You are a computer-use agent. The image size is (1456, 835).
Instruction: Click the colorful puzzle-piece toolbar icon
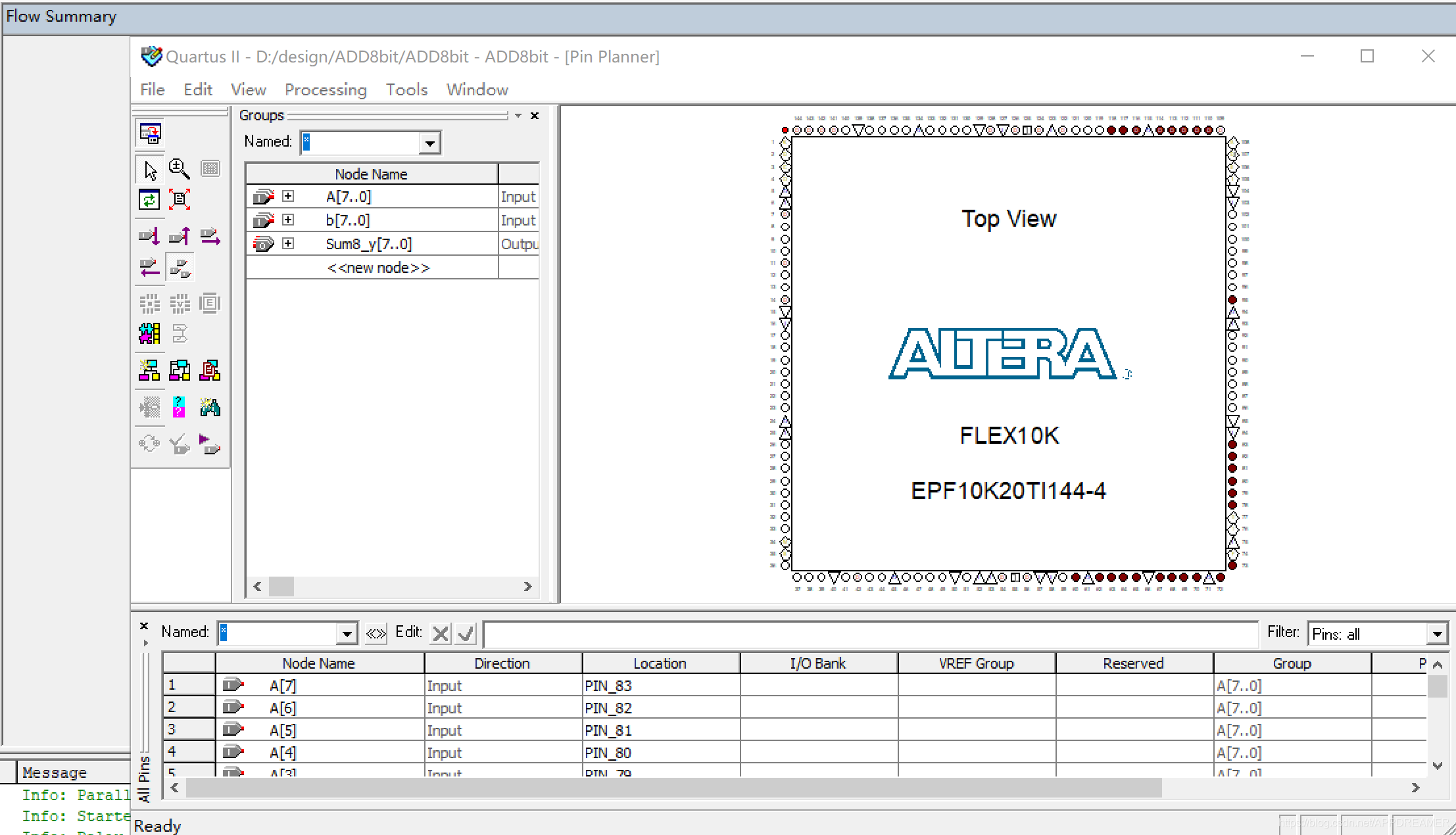[149, 334]
